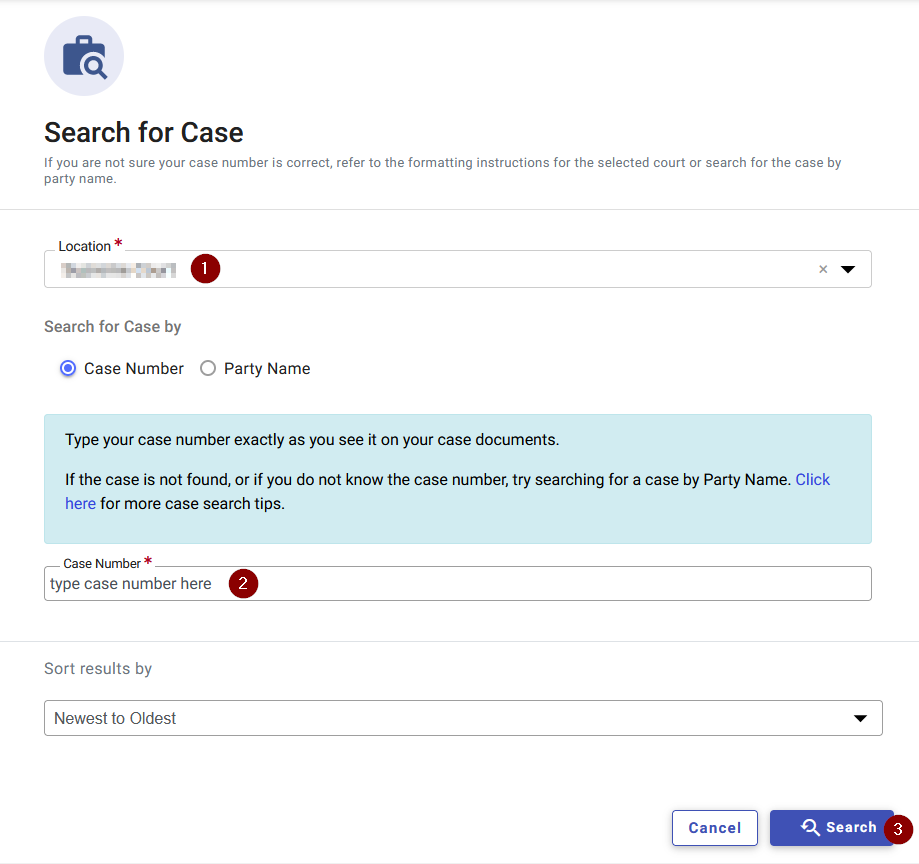Click the Cancel button
The width and height of the screenshot is (919, 864).
[714, 828]
